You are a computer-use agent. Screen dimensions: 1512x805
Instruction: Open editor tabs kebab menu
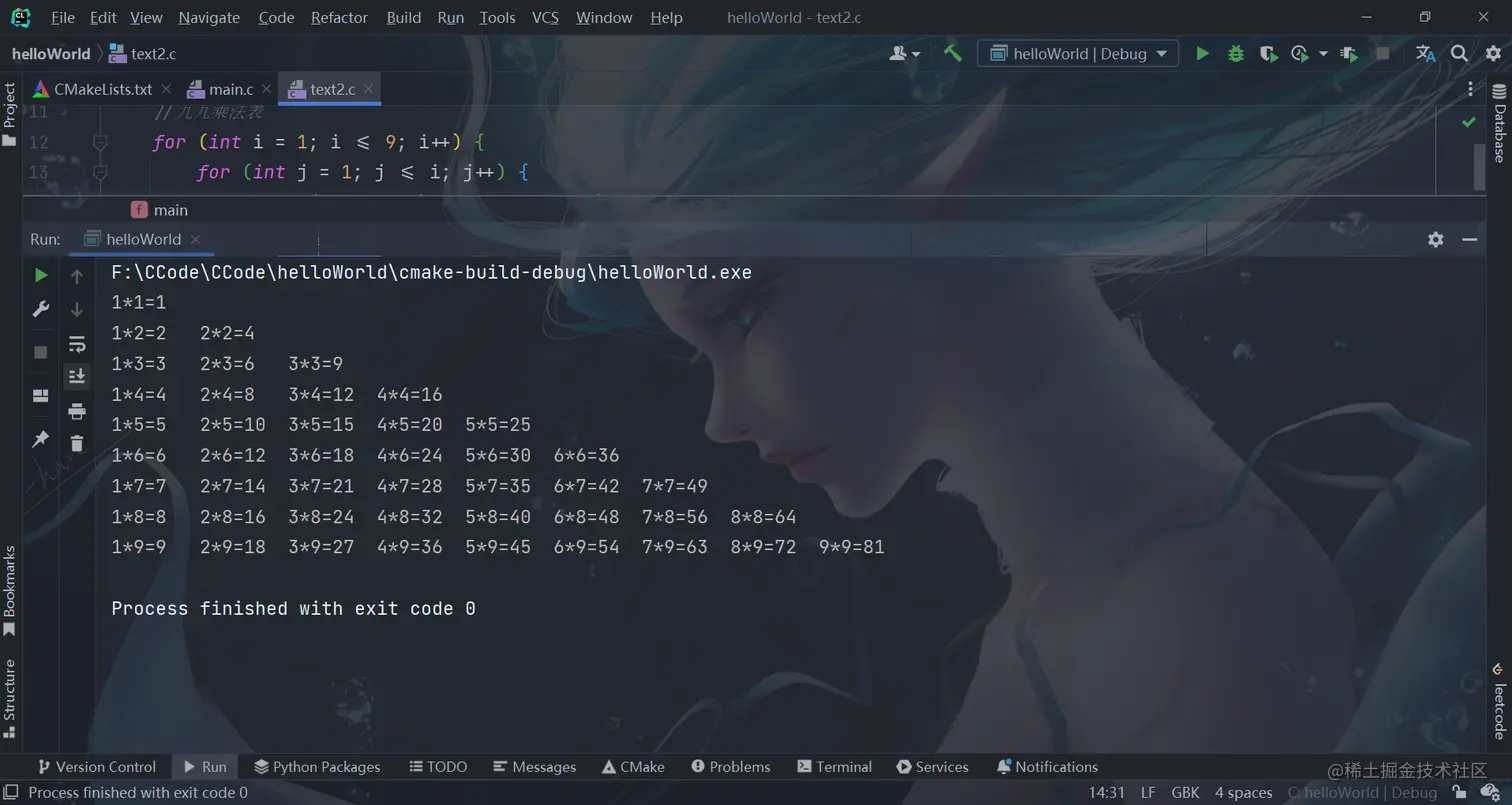click(x=1470, y=89)
